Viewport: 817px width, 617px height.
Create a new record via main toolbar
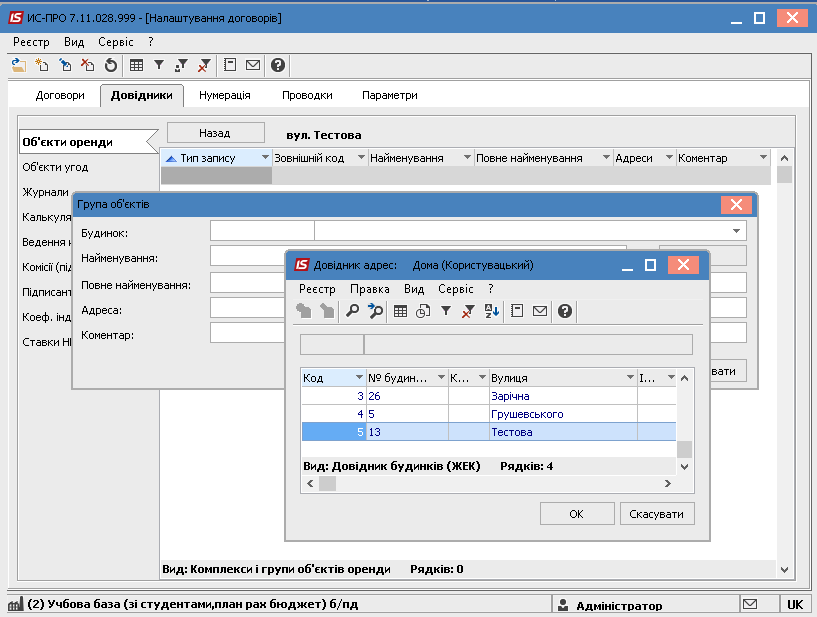pyautogui.click(x=42, y=65)
